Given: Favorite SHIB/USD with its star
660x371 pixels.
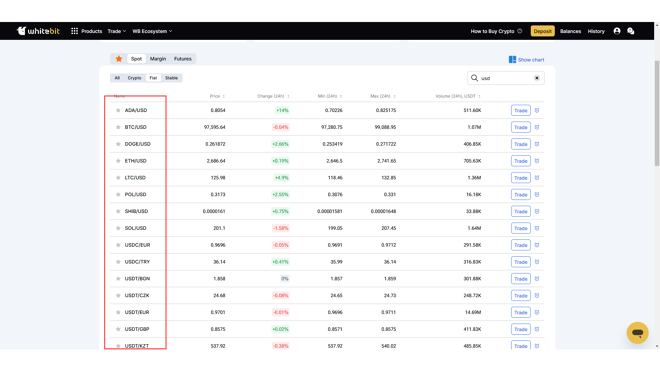Looking at the screenshot, I should (x=118, y=211).
